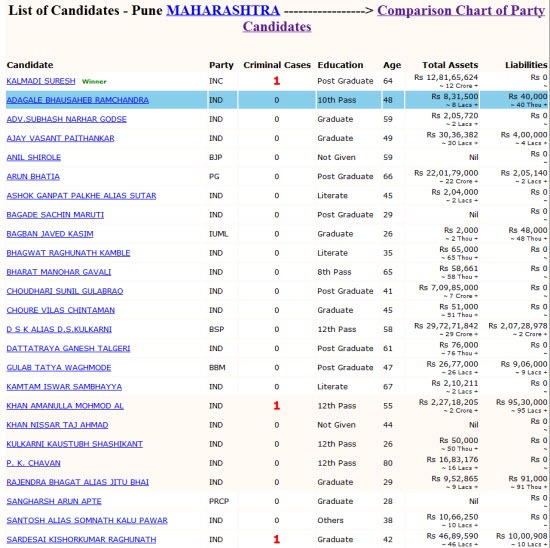Click DATTATRAYA GANESH TALGERI link
The image size is (550, 548).
point(68,349)
